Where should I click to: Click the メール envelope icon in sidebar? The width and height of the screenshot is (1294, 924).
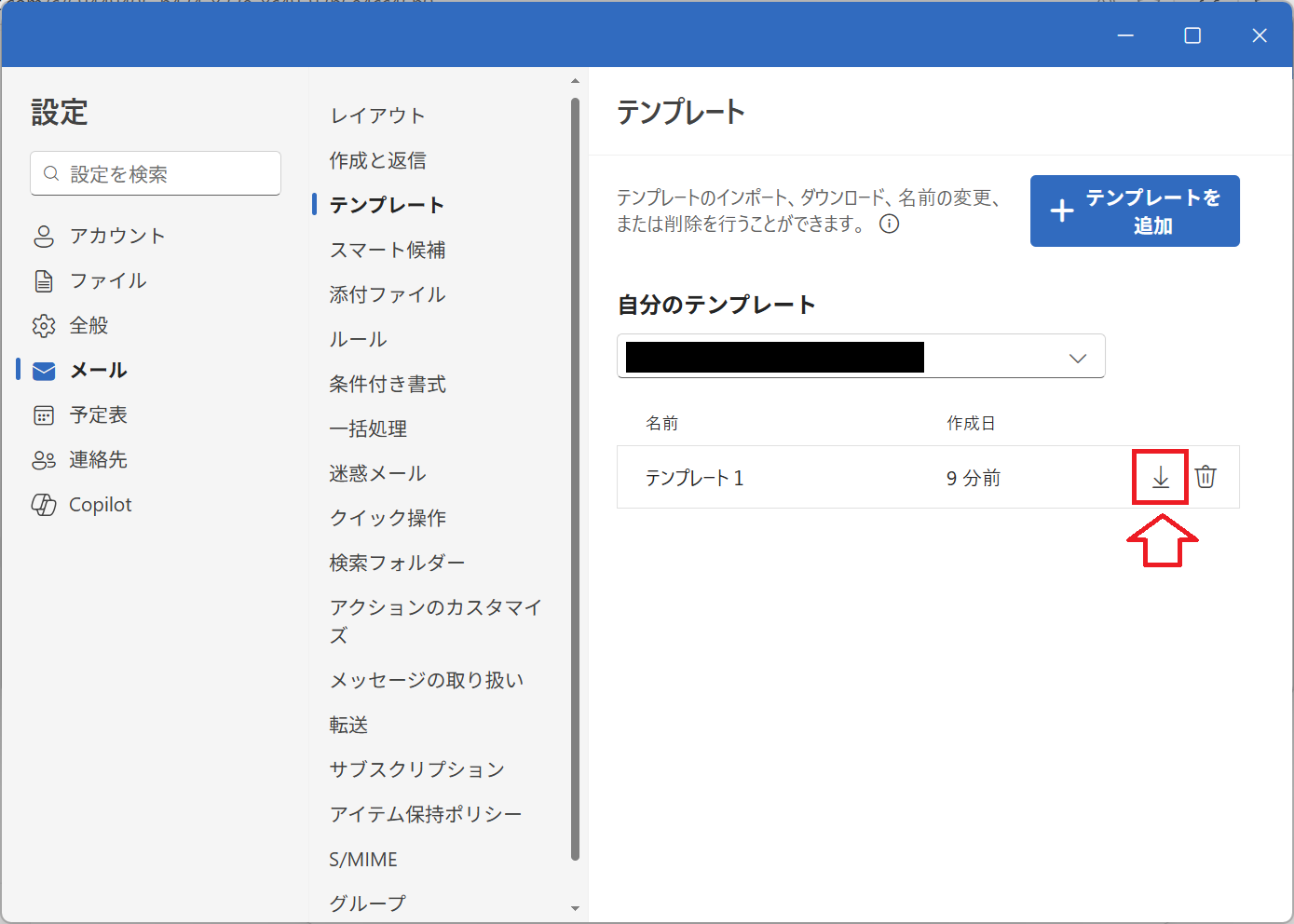[44, 370]
